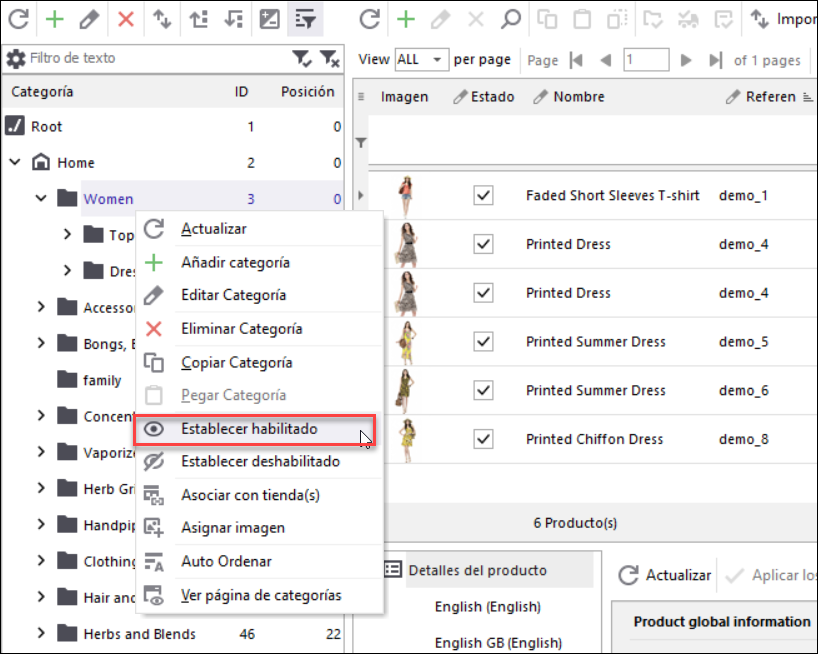Viewport: 818px width, 654px height.
Task: Collapse the Women category node
Action: [x=41, y=198]
